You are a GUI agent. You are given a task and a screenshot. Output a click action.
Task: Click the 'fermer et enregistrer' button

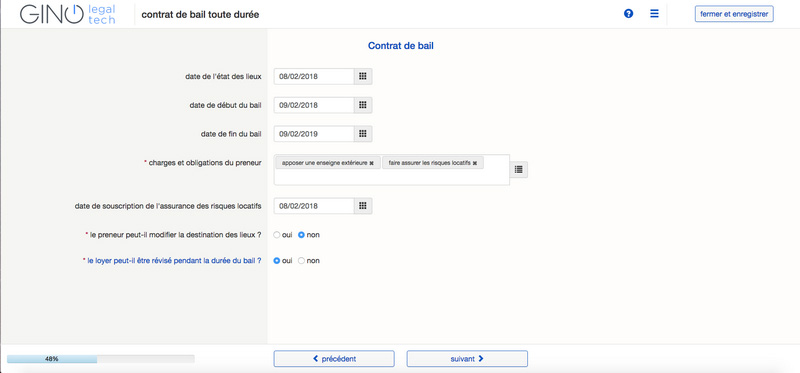(x=734, y=14)
